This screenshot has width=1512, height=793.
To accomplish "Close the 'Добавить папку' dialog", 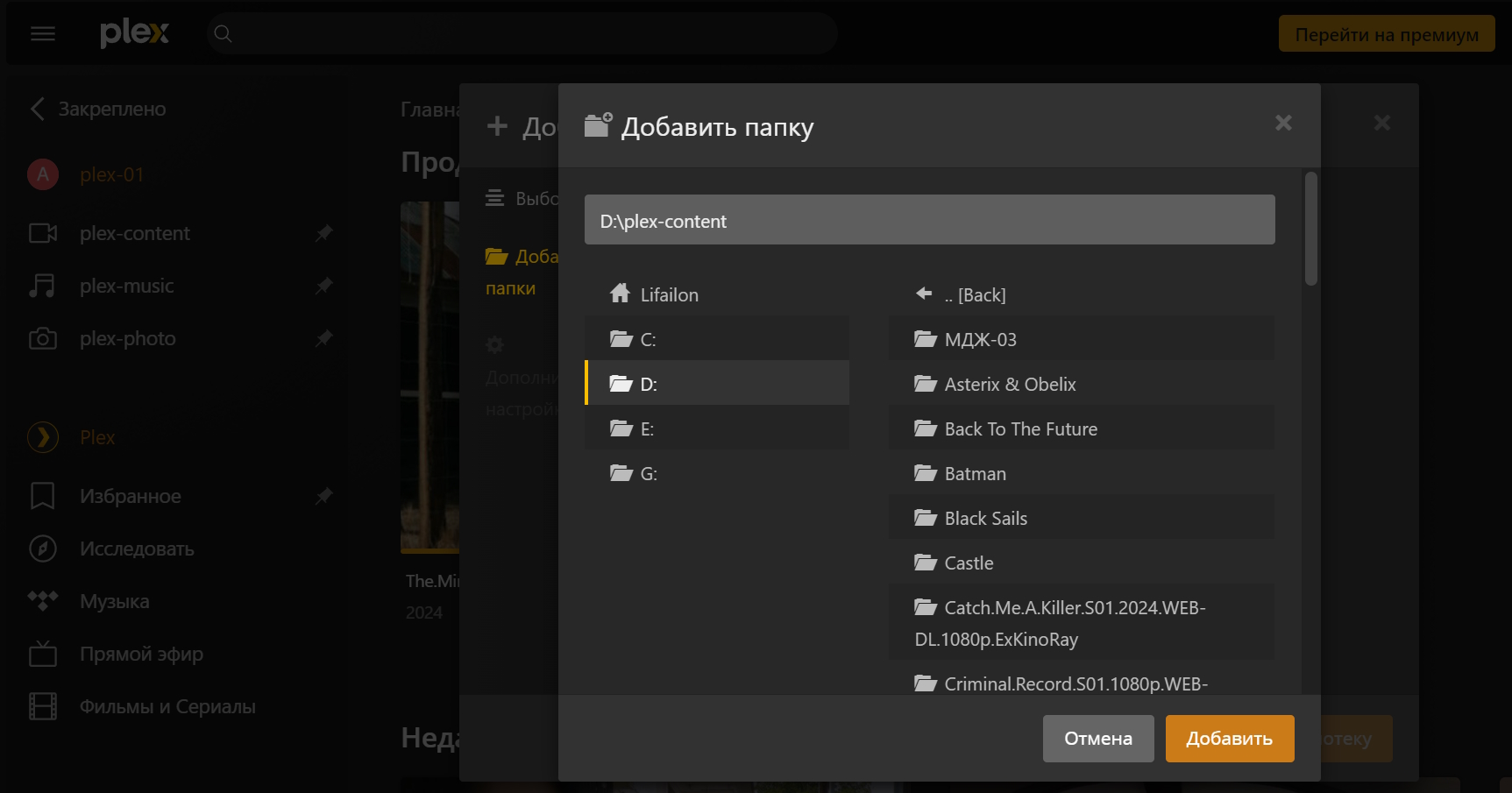I will (1283, 123).
